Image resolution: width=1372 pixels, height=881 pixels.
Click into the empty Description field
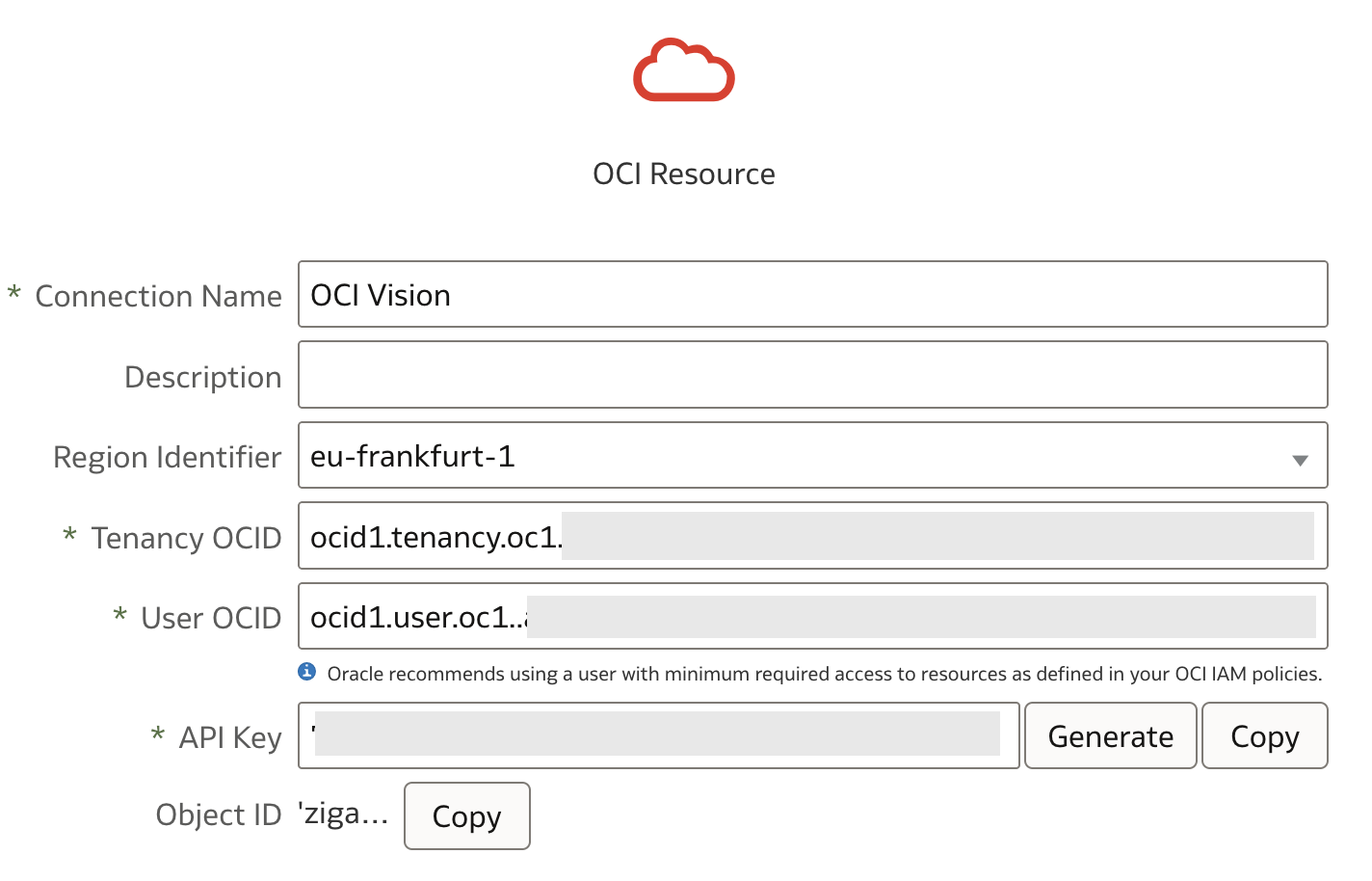coord(813,374)
